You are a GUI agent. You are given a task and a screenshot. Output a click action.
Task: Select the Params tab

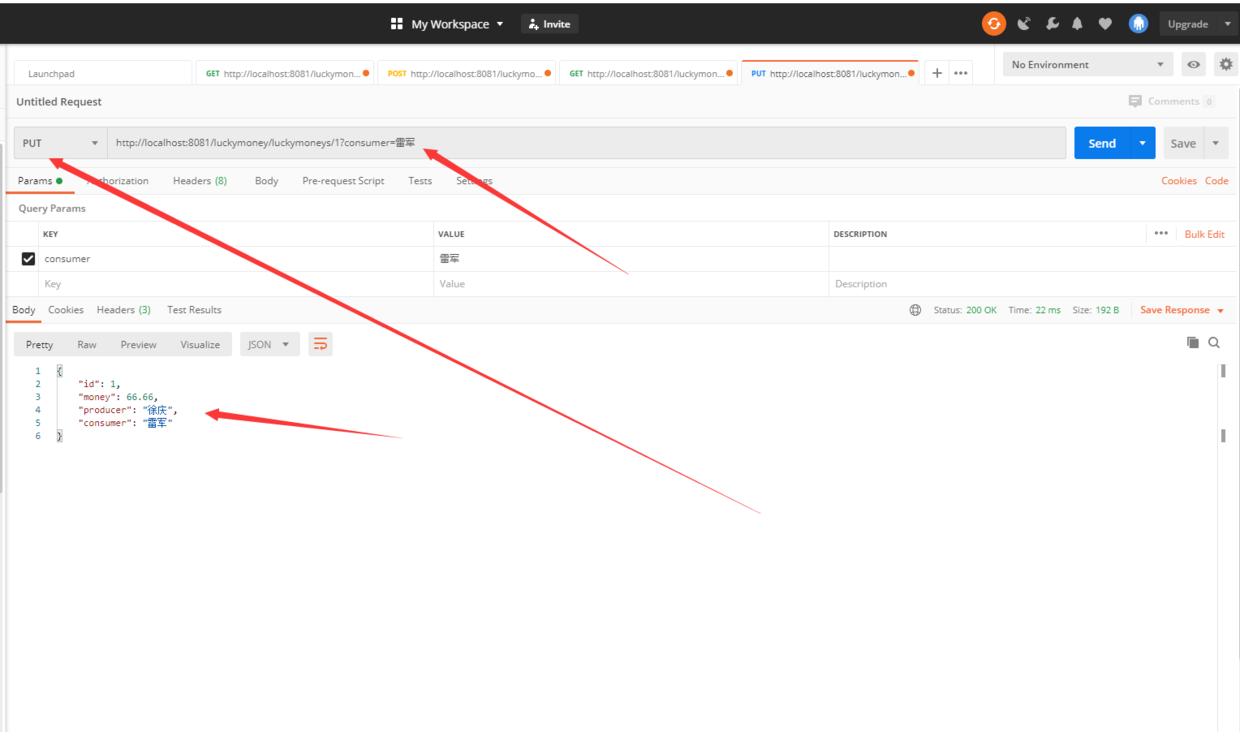click(x=40, y=181)
